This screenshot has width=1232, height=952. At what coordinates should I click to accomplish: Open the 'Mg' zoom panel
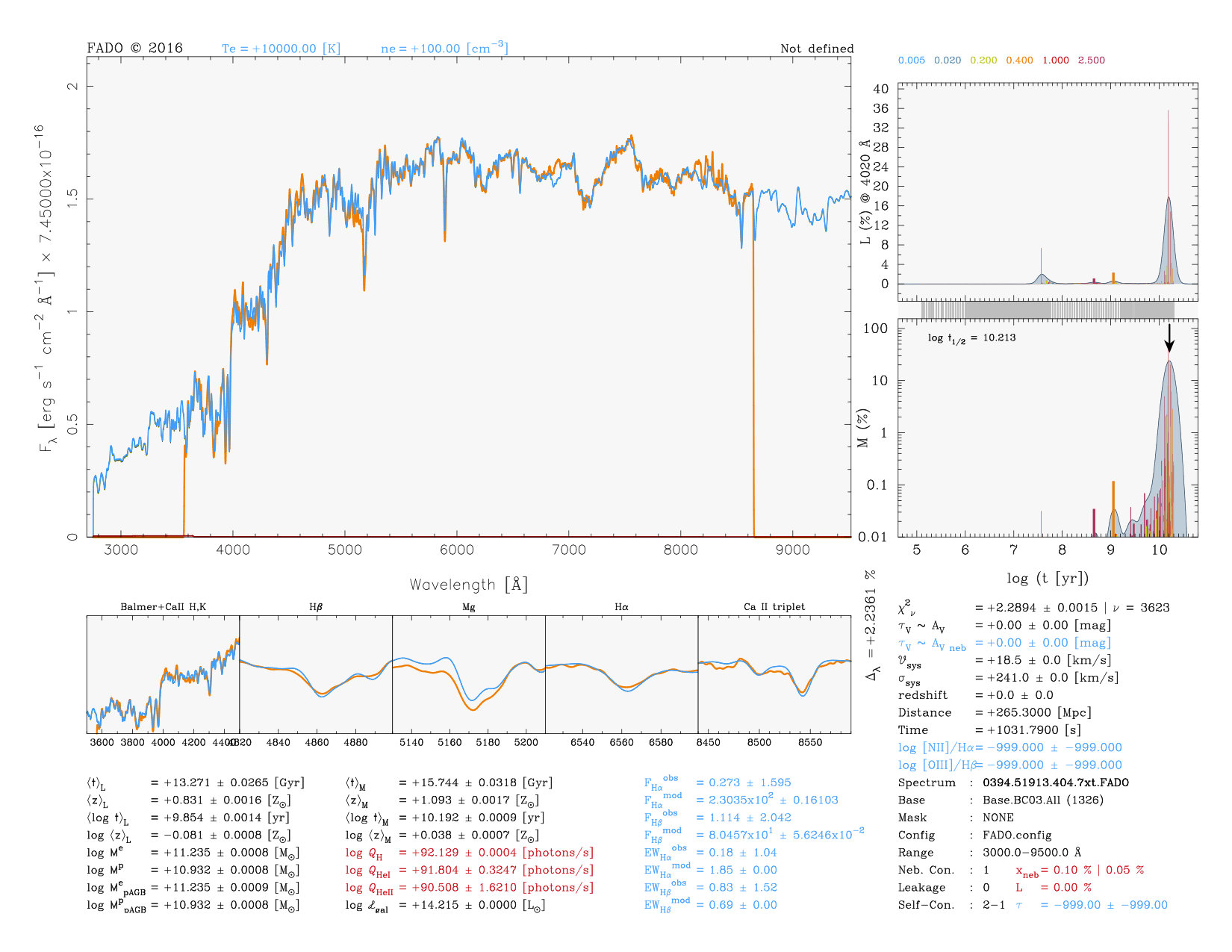click(469, 673)
